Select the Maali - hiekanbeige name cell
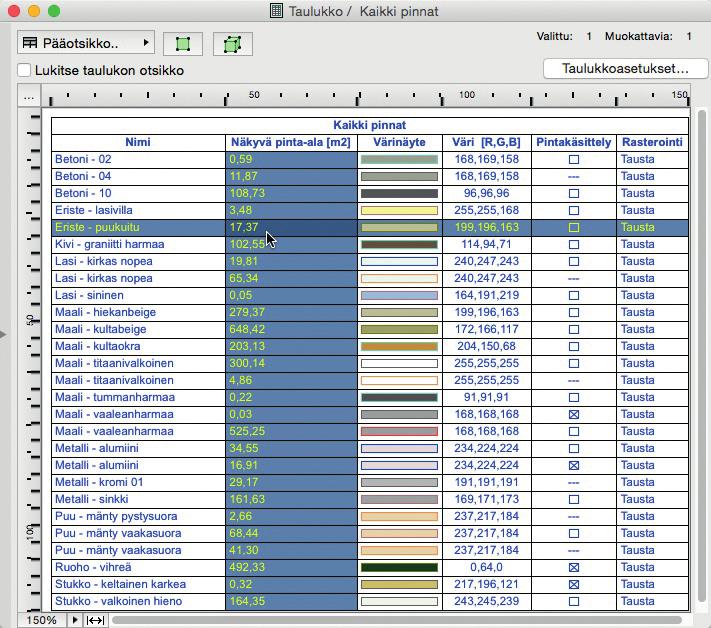 (138, 312)
